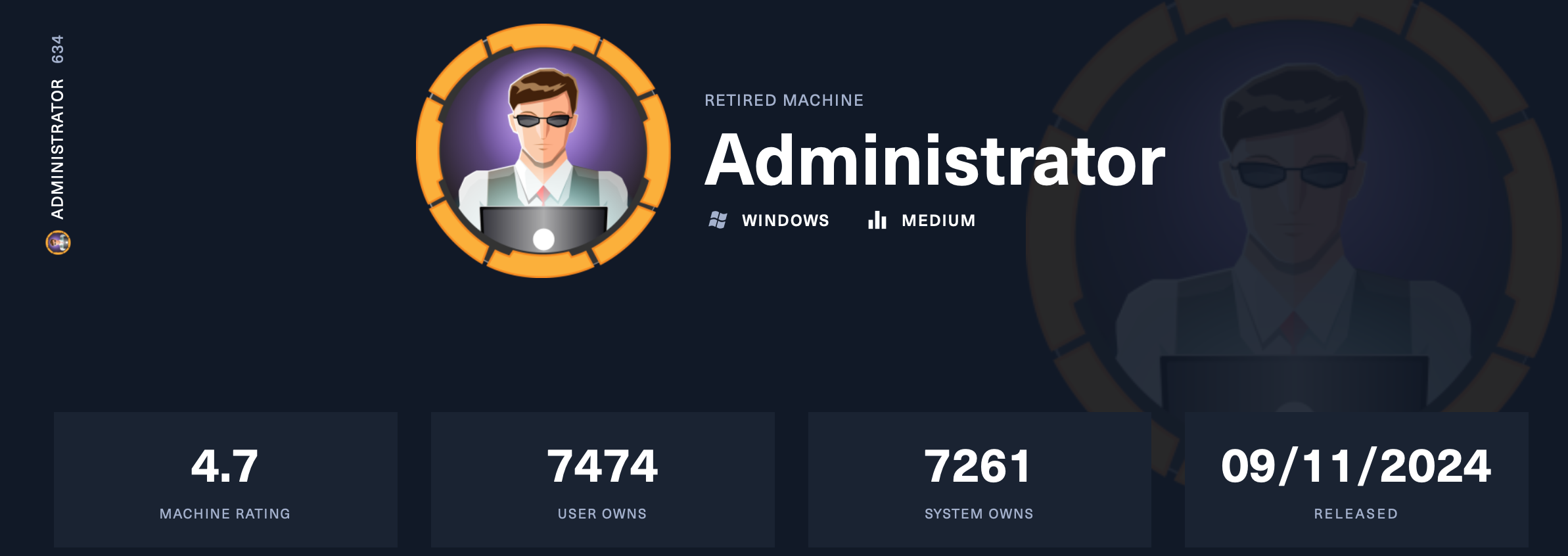The height and width of the screenshot is (556, 1568).
Task: Click the Administrator machine avatar
Action: pos(543,151)
